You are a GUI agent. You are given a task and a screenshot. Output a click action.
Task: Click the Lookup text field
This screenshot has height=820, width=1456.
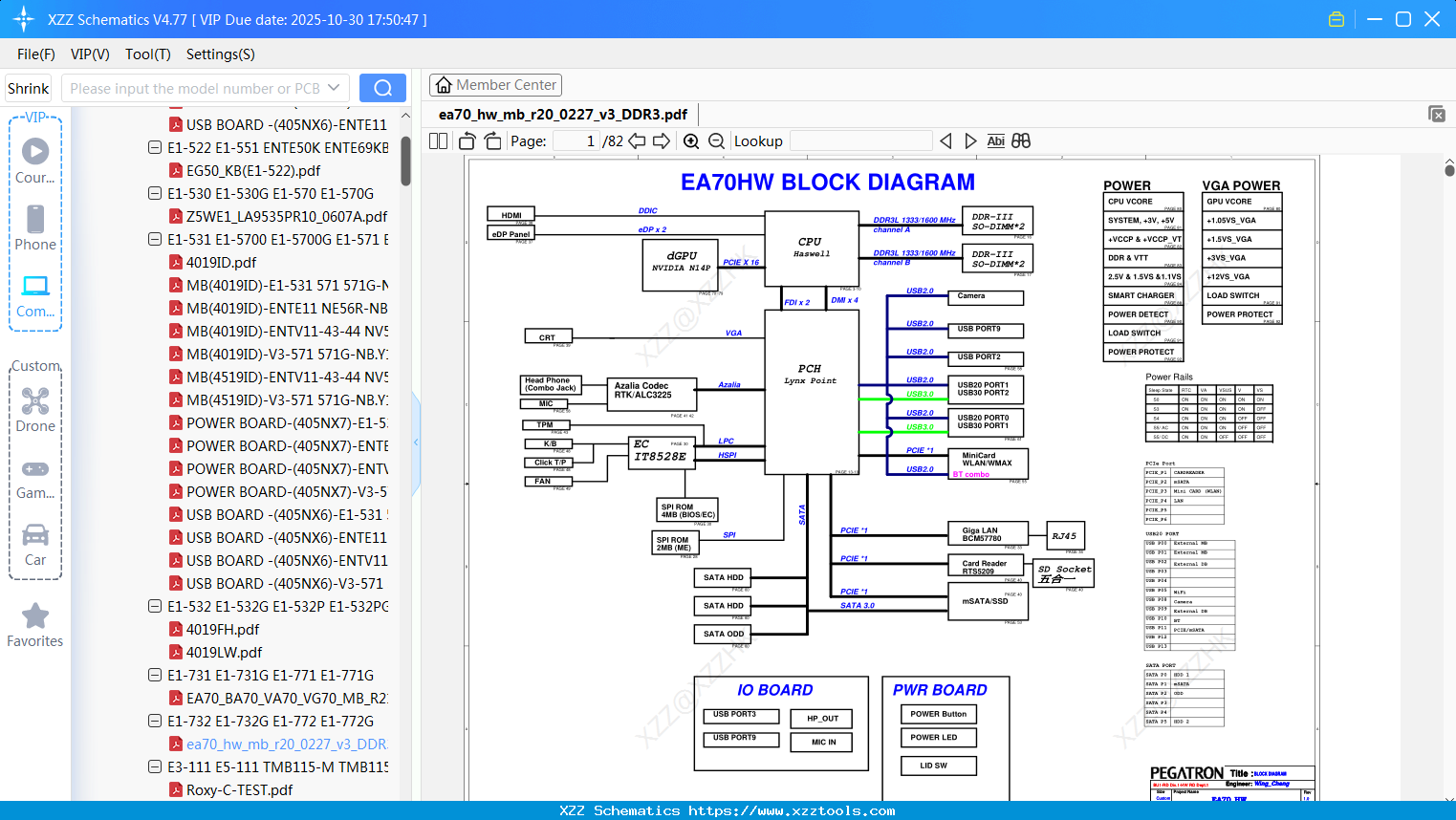[x=861, y=140]
